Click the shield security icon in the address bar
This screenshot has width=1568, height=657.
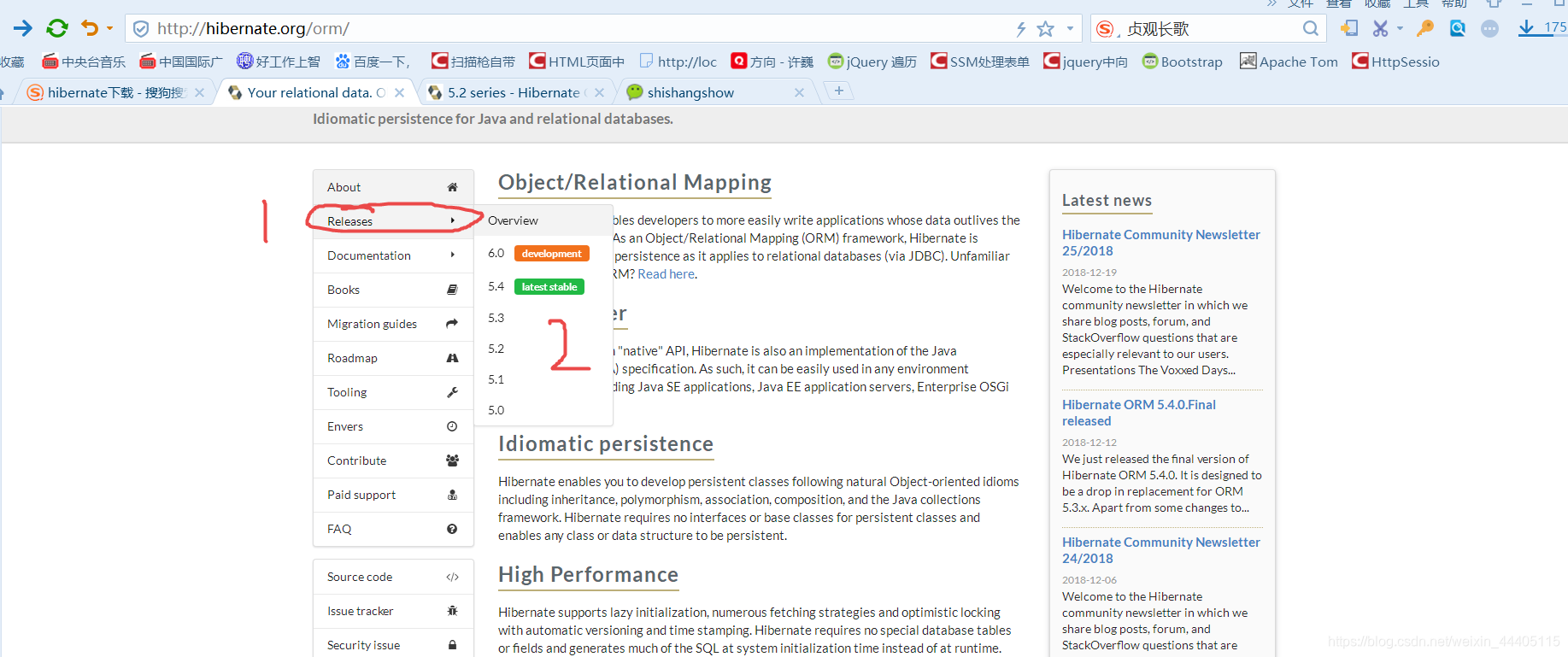[141, 29]
